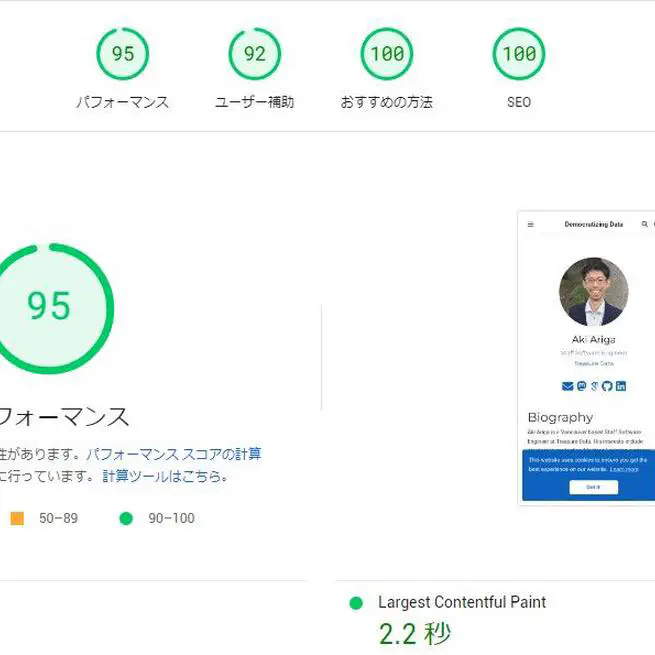Image resolution: width=655 pixels, height=655 pixels.
Task: Click the Got it cookie banner button
Action: click(x=593, y=487)
